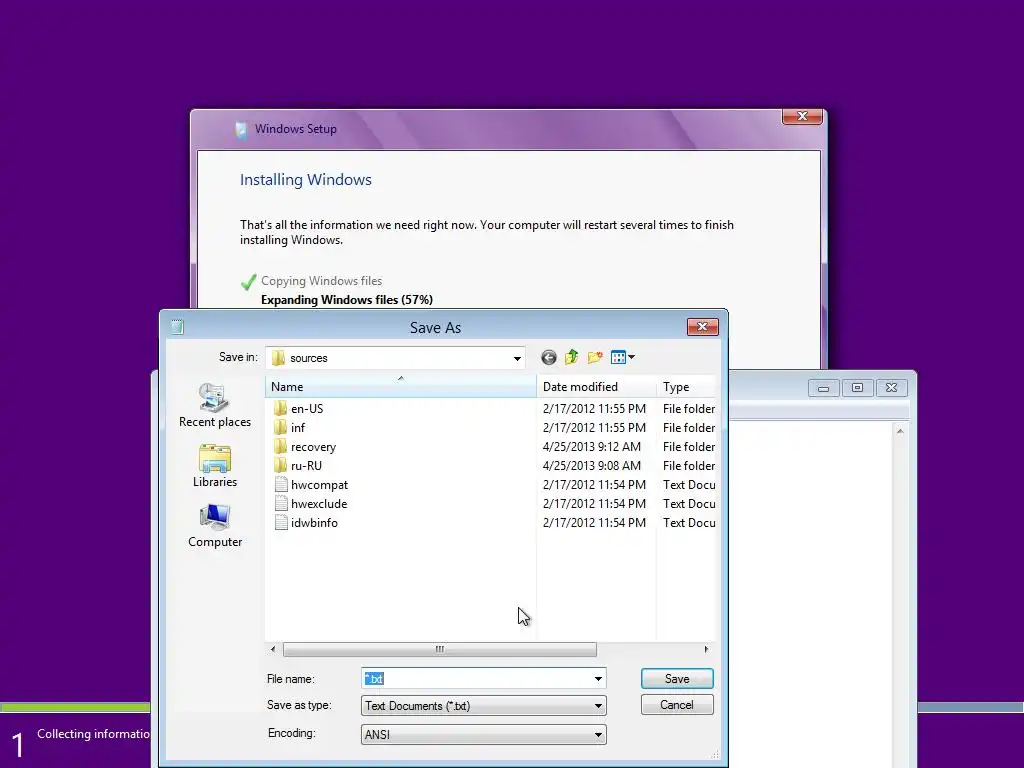Click the file list scroll left arrow

pyautogui.click(x=273, y=649)
